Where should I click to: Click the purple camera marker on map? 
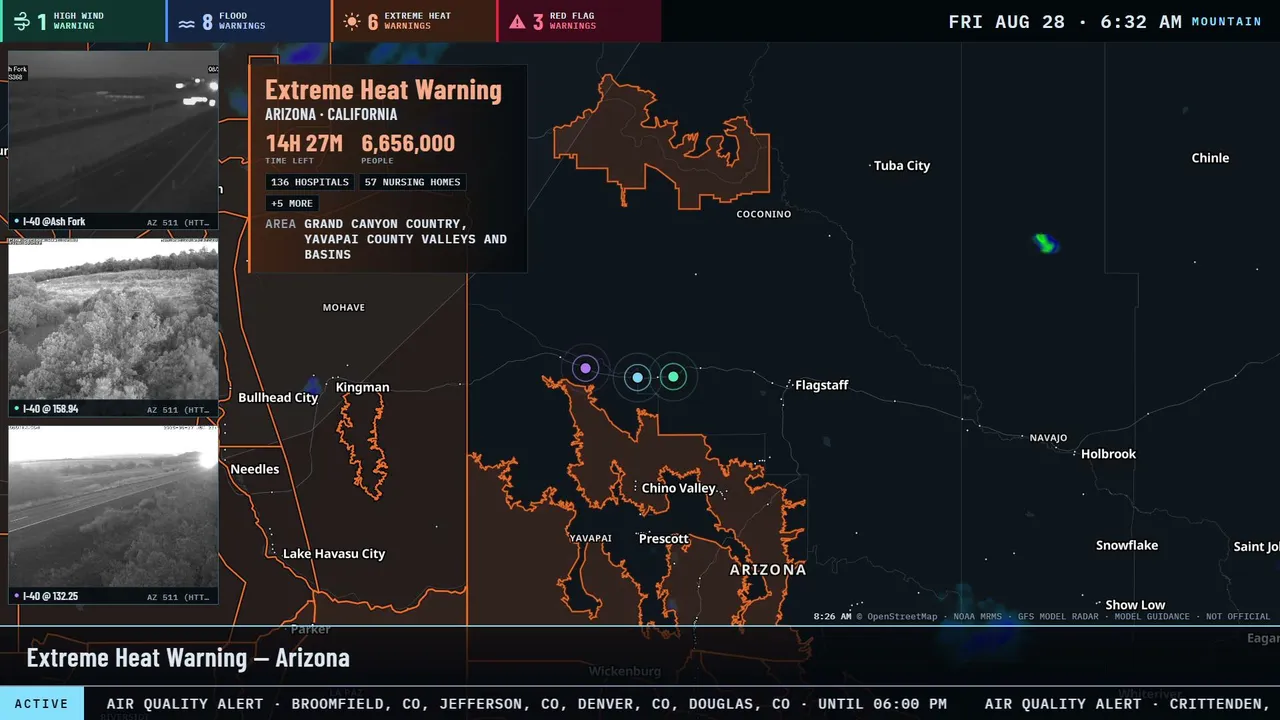[585, 369]
